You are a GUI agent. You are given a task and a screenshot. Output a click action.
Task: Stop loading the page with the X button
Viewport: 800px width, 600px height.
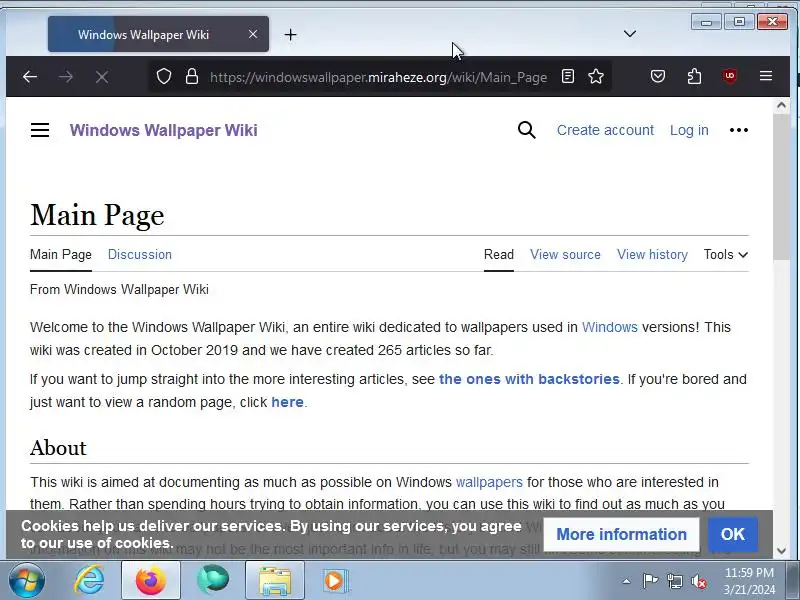point(102,77)
